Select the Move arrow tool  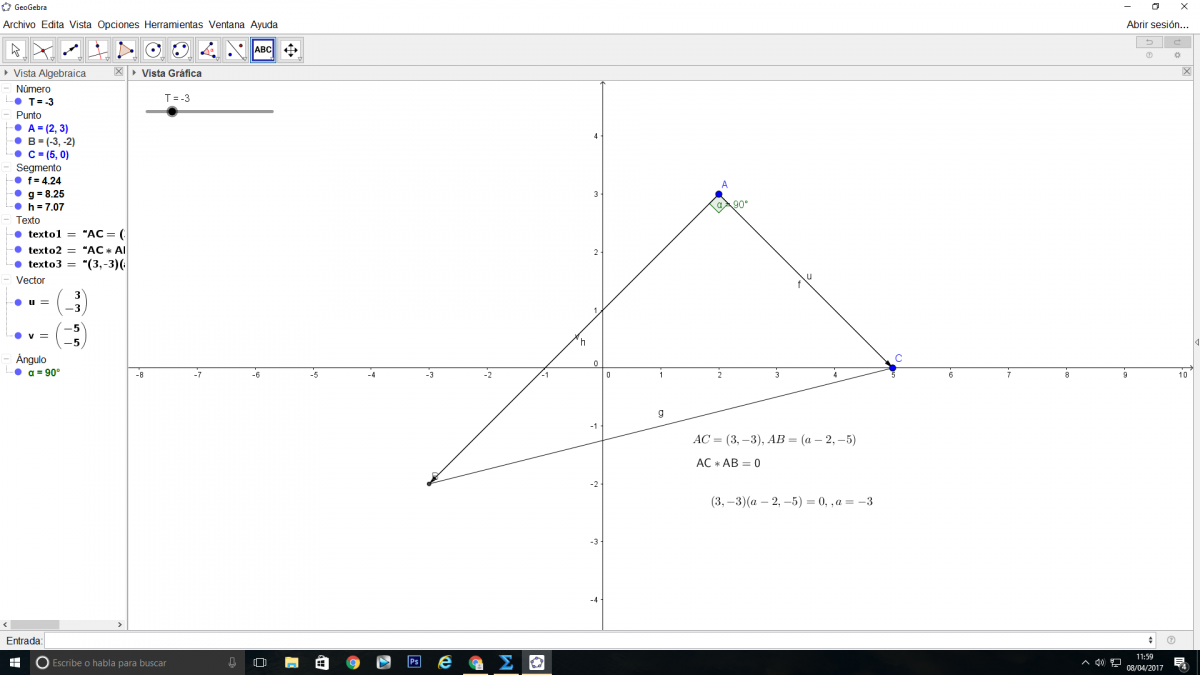coord(16,50)
